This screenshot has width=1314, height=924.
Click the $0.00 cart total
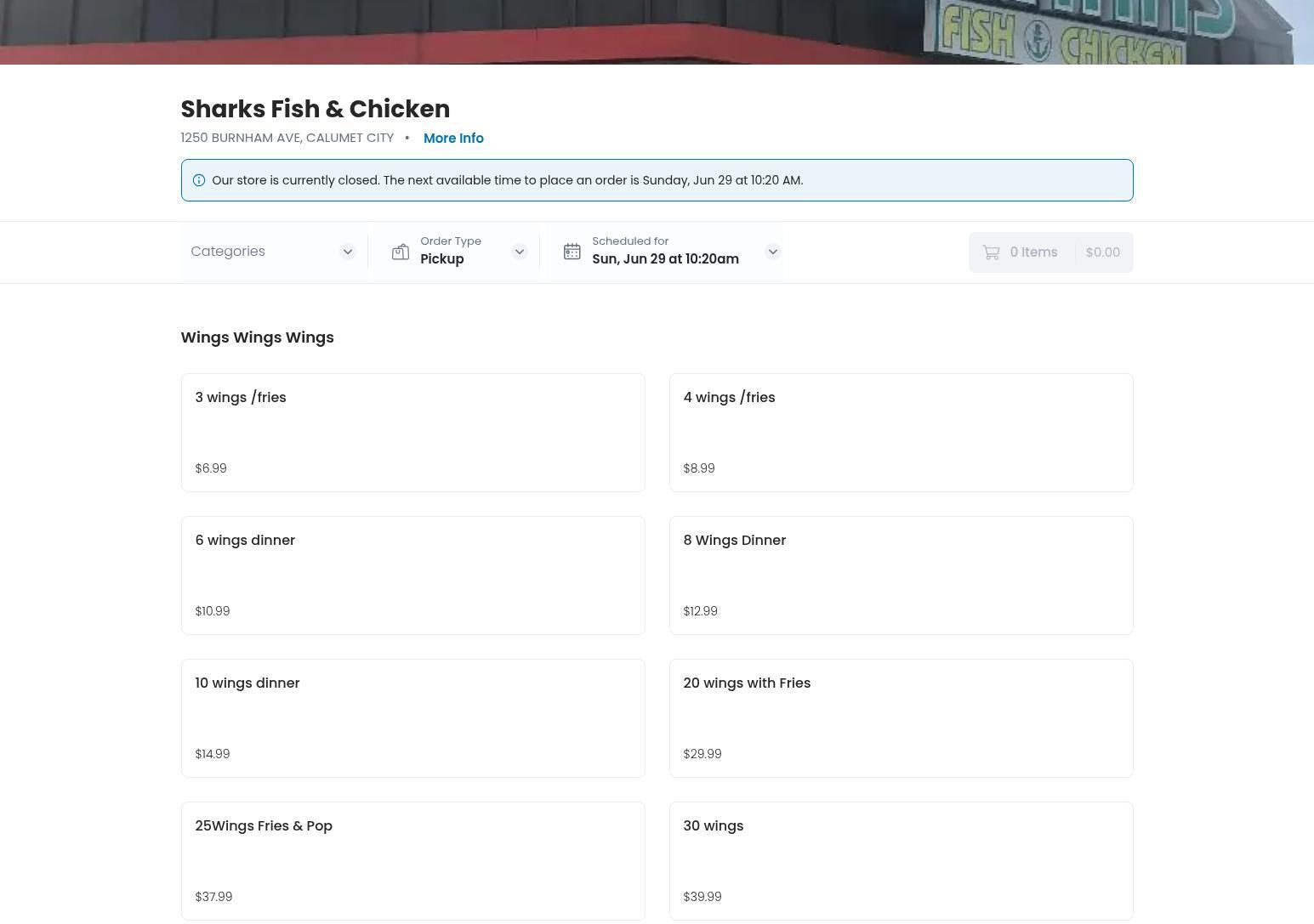click(1103, 252)
